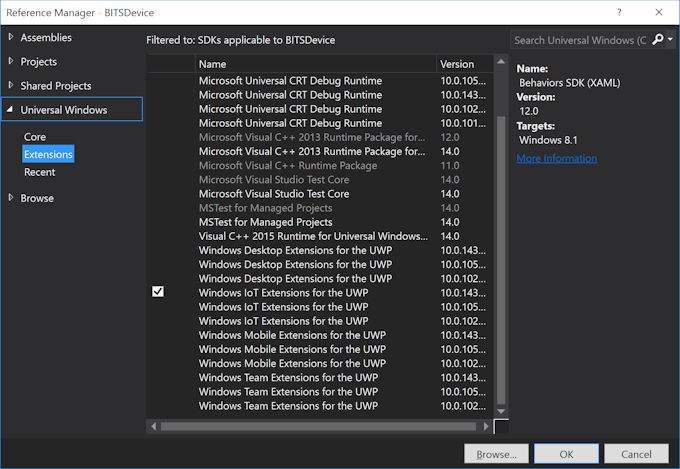Click the help question mark button
Viewport: 680px width, 469px height.
619,11
